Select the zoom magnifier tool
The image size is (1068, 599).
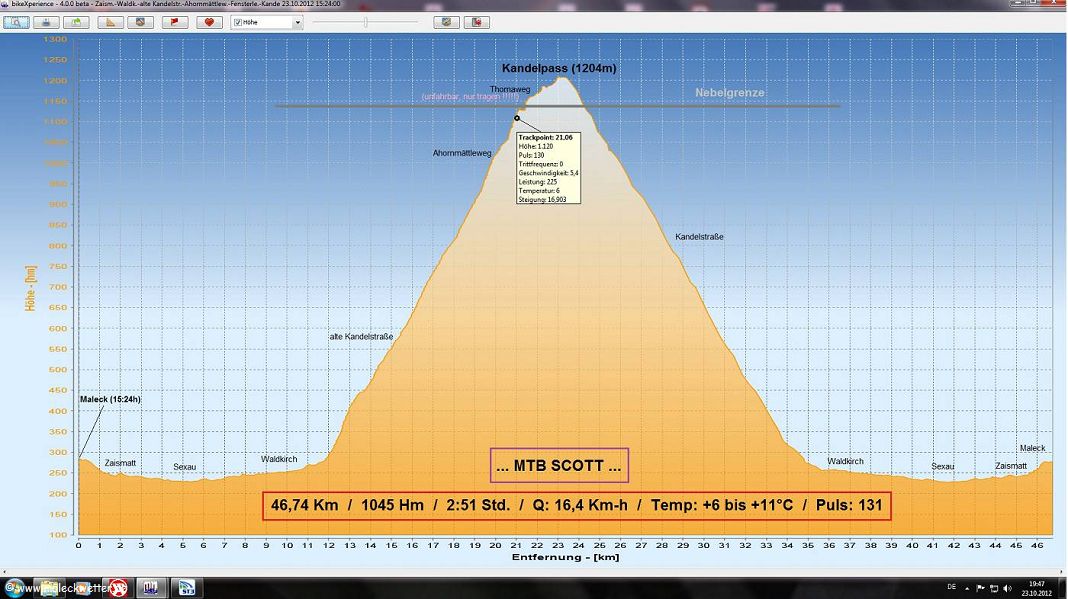[16, 22]
